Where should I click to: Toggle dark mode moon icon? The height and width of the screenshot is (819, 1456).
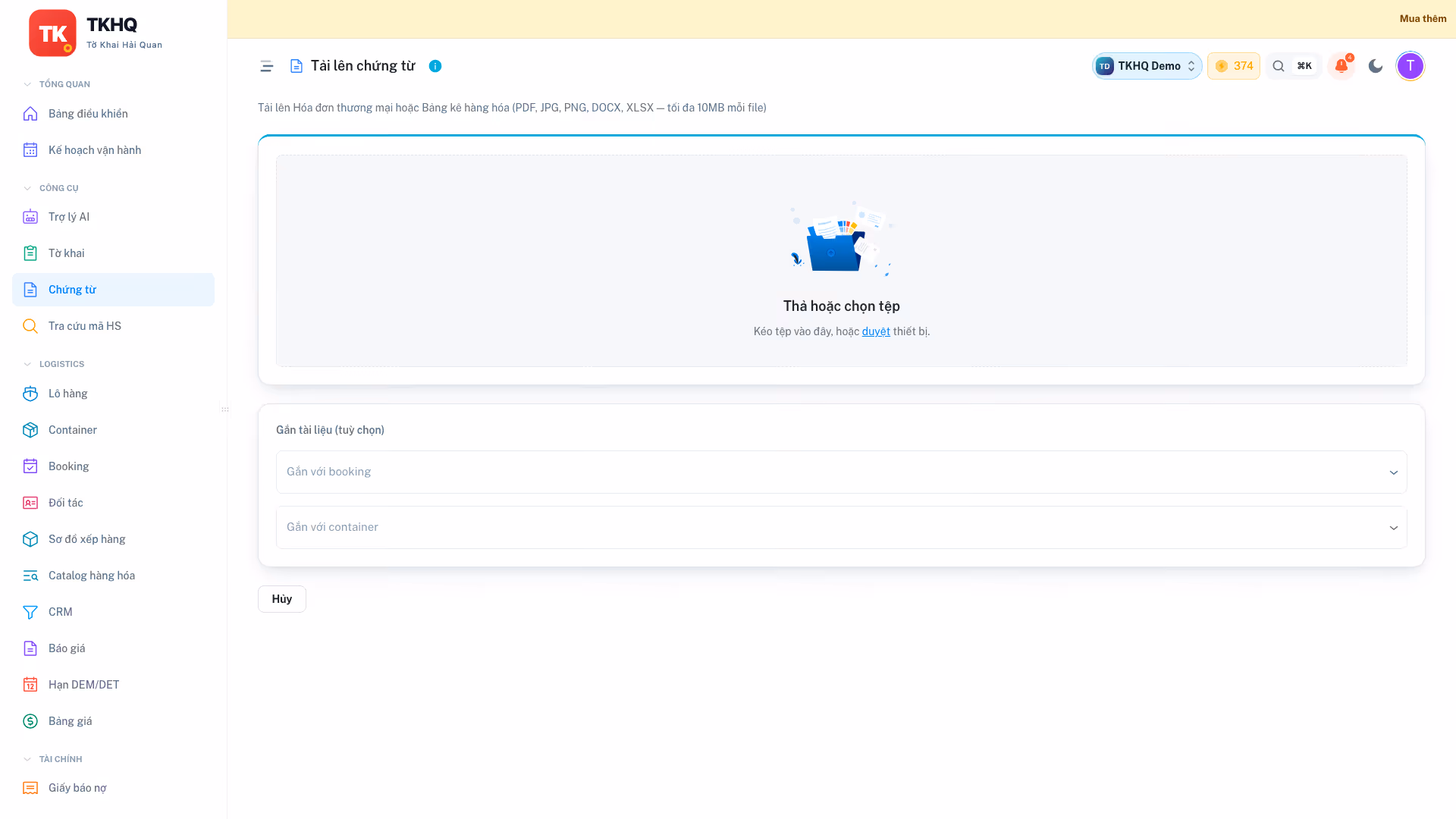[1376, 66]
